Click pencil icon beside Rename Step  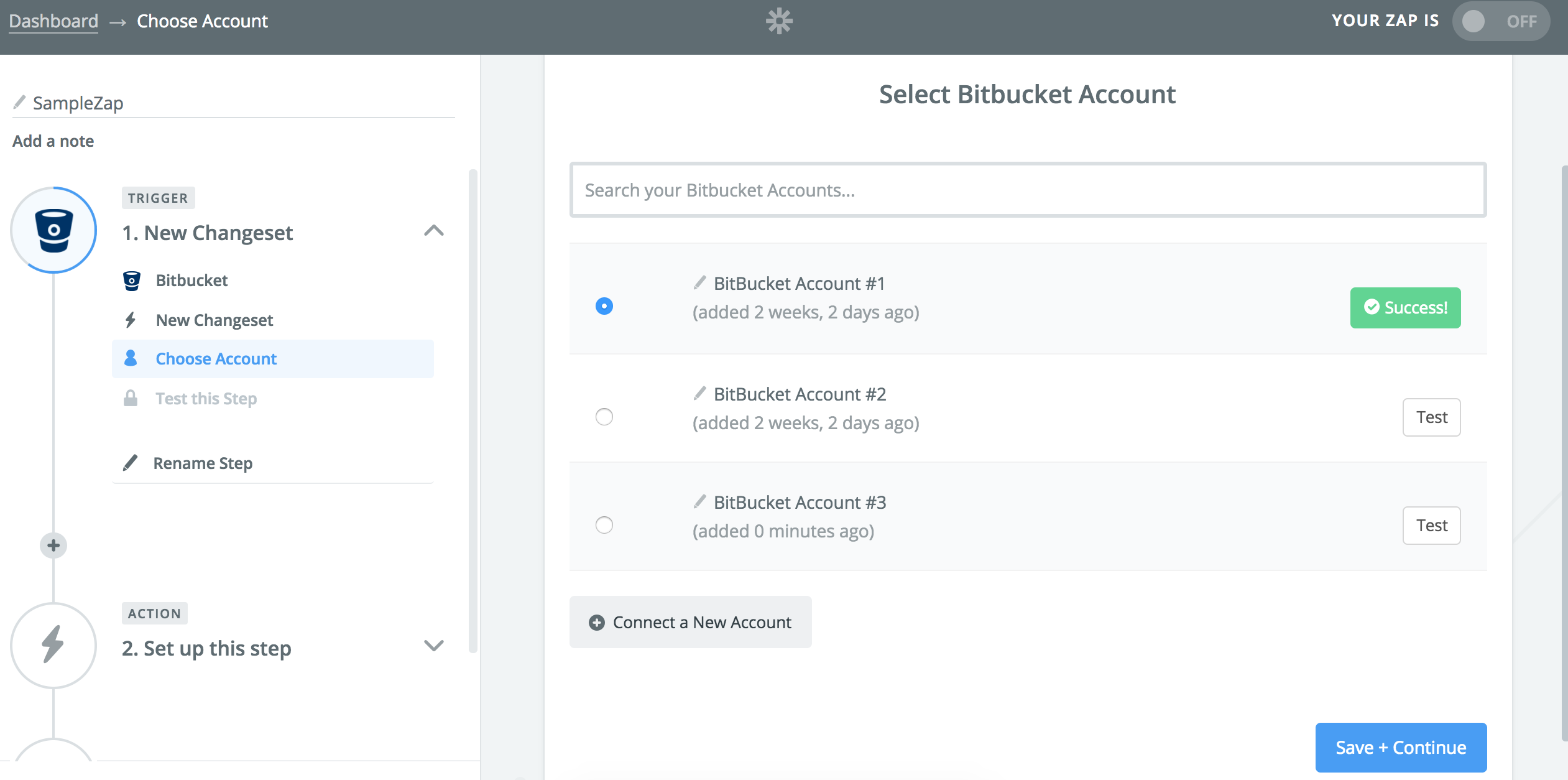(131, 463)
